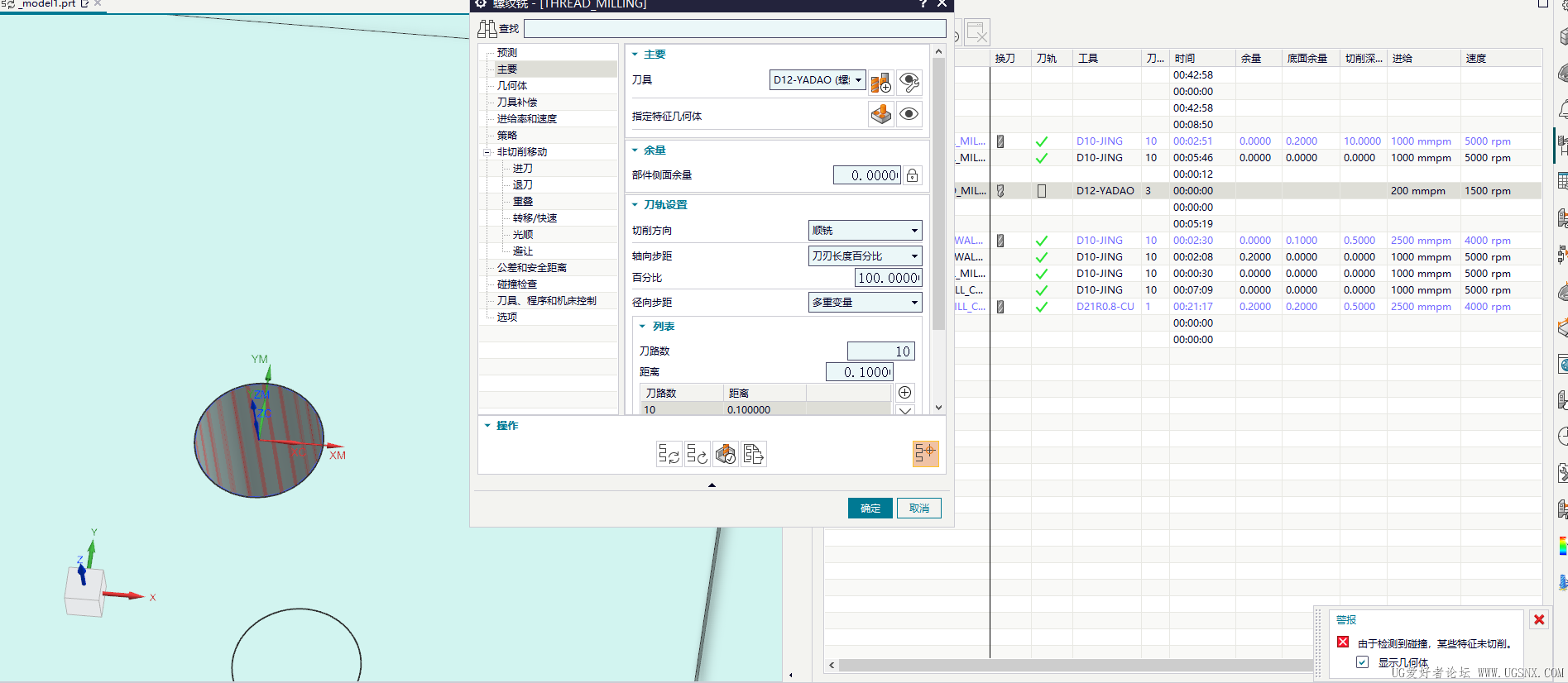
Task: Select 公差和安全距离 in the tree
Action: click(532, 268)
